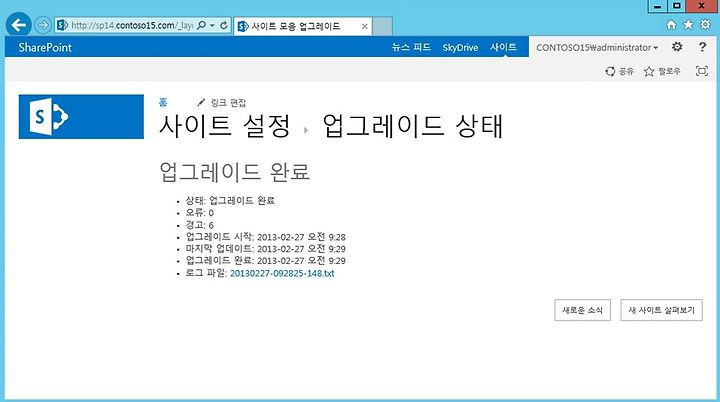Click the 새 사이트 살펴보기 button
This screenshot has height=402, width=720.
pyautogui.click(x=661, y=310)
